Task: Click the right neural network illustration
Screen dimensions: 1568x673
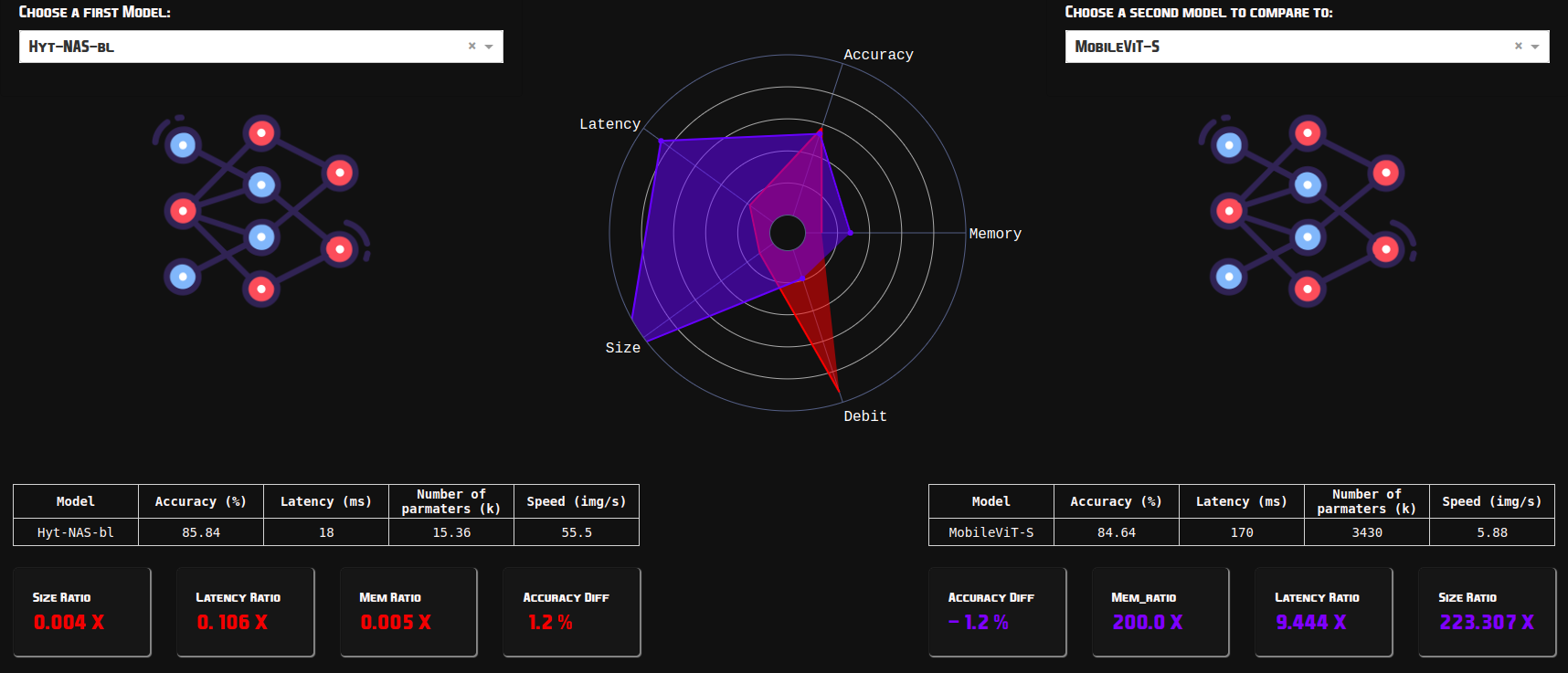Action: point(1308,211)
